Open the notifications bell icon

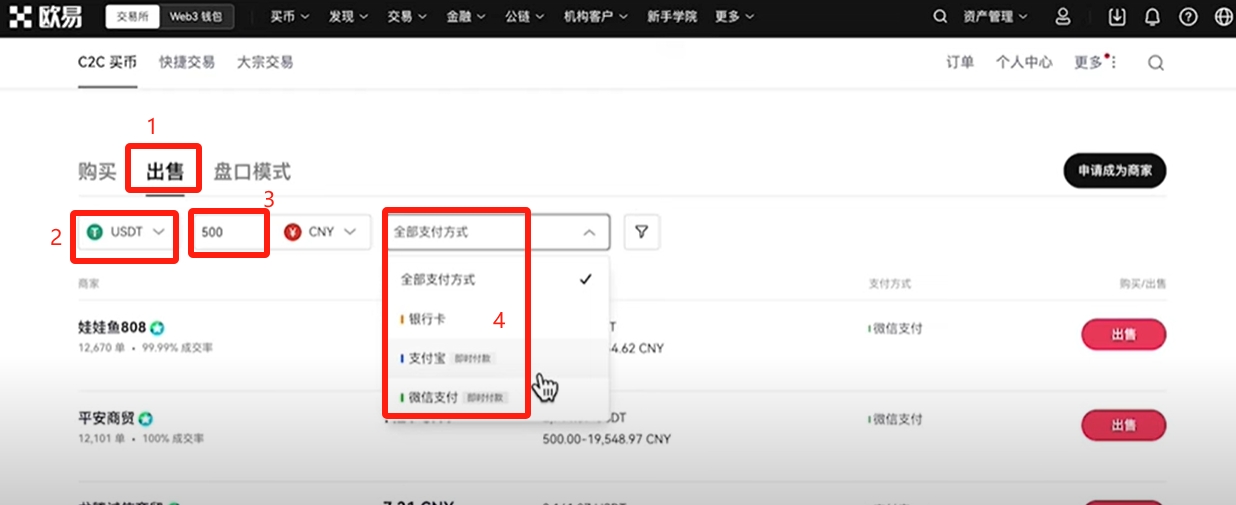point(1153,17)
